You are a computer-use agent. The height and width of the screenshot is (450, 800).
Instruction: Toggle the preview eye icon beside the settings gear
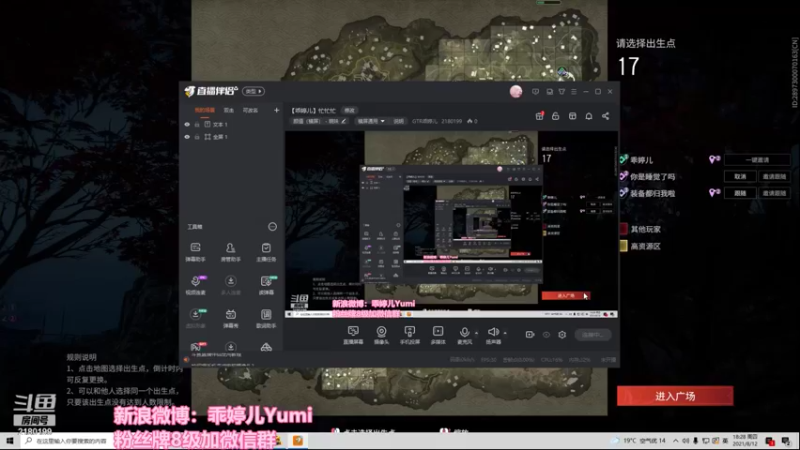tap(546, 335)
